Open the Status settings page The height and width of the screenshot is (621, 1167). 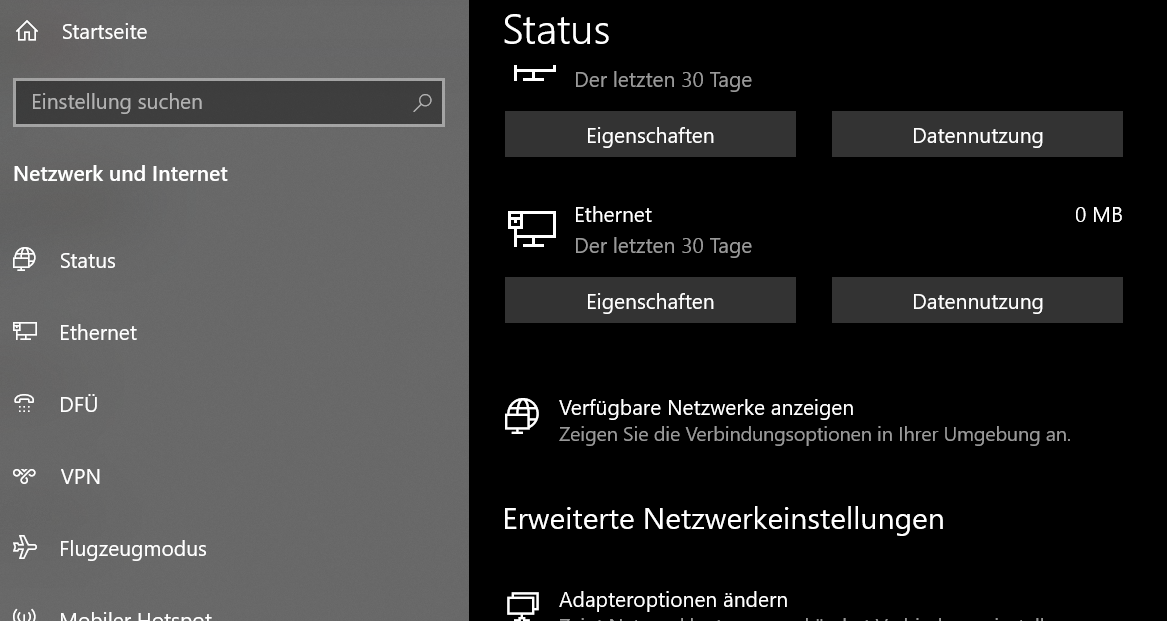click(88, 261)
